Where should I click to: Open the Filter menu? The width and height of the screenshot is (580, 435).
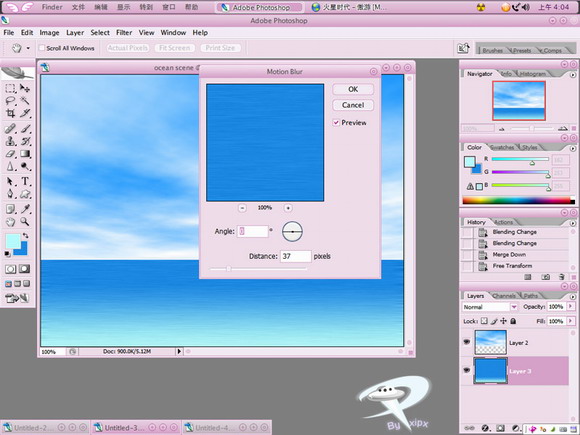[124, 33]
